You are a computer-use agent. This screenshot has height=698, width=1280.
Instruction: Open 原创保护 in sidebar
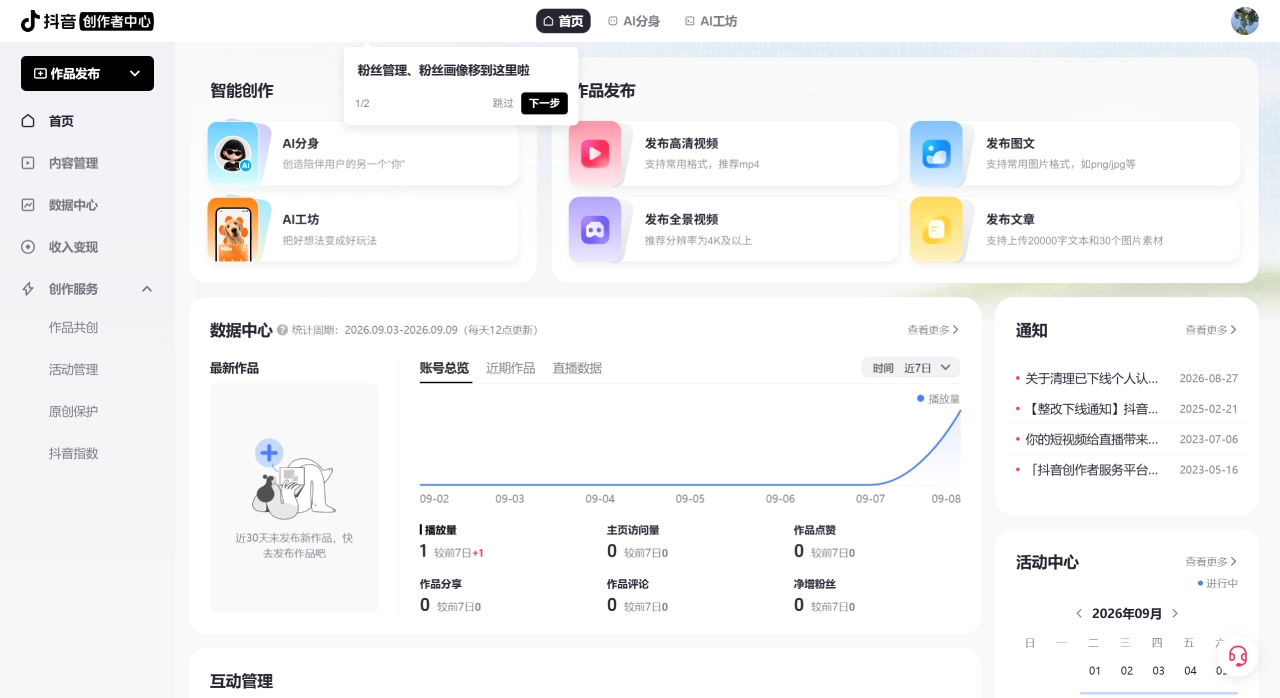click(x=74, y=411)
